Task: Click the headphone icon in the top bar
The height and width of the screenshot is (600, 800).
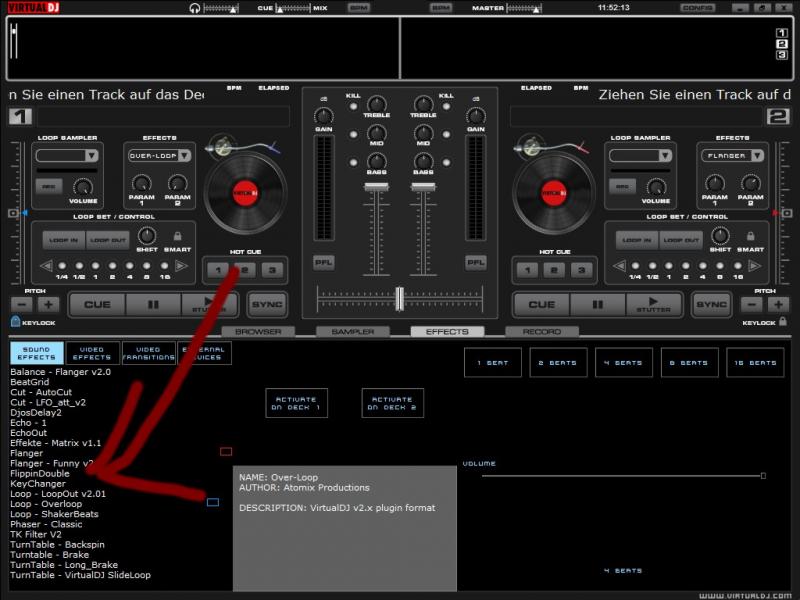Action: click(x=194, y=8)
